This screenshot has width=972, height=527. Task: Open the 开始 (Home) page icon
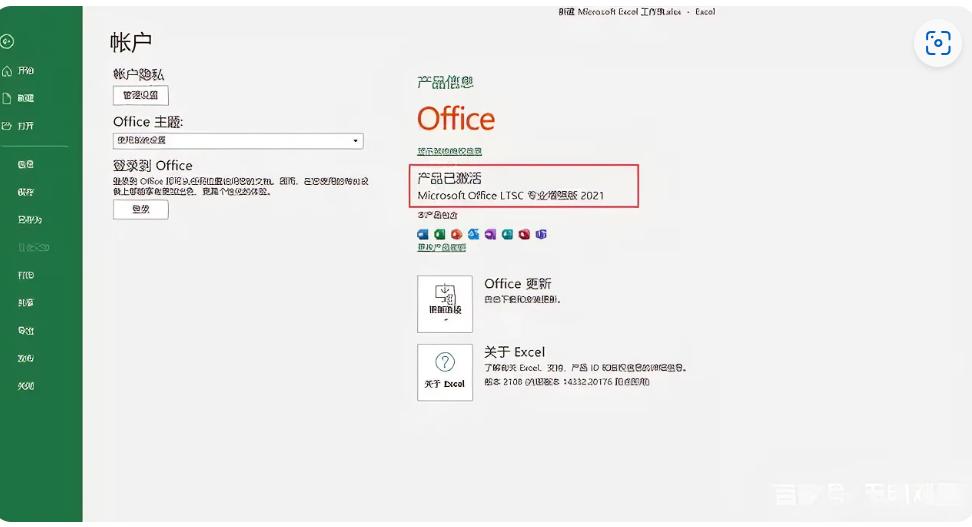[x=7, y=71]
